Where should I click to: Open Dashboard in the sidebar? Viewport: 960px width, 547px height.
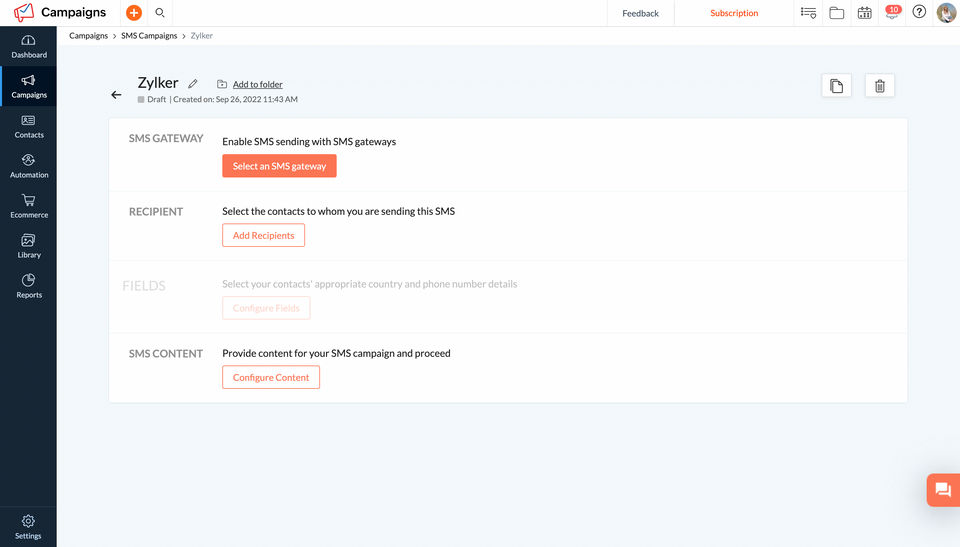tap(29, 46)
